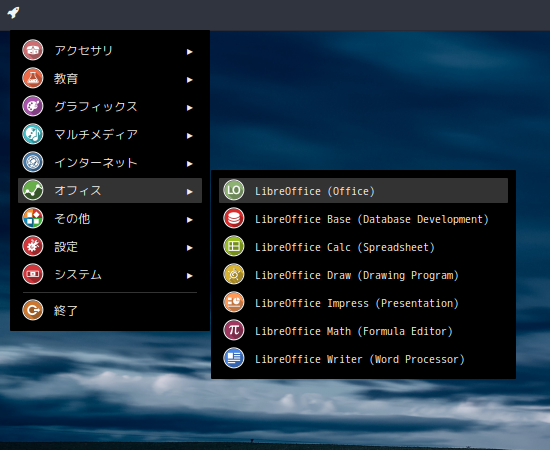550x450 pixels.
Task: Click the オフィス chart icon
Action: point(33,190)
